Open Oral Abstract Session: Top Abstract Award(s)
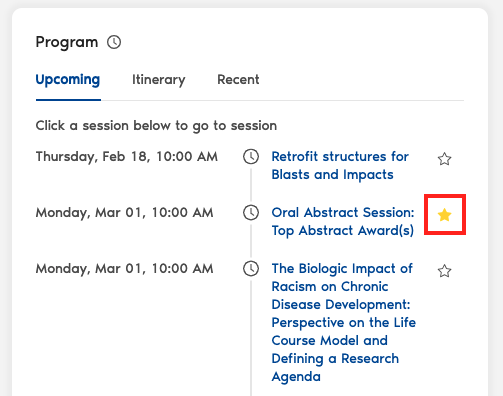The width and height of the screenshot is (503, 396). point(343,222)
